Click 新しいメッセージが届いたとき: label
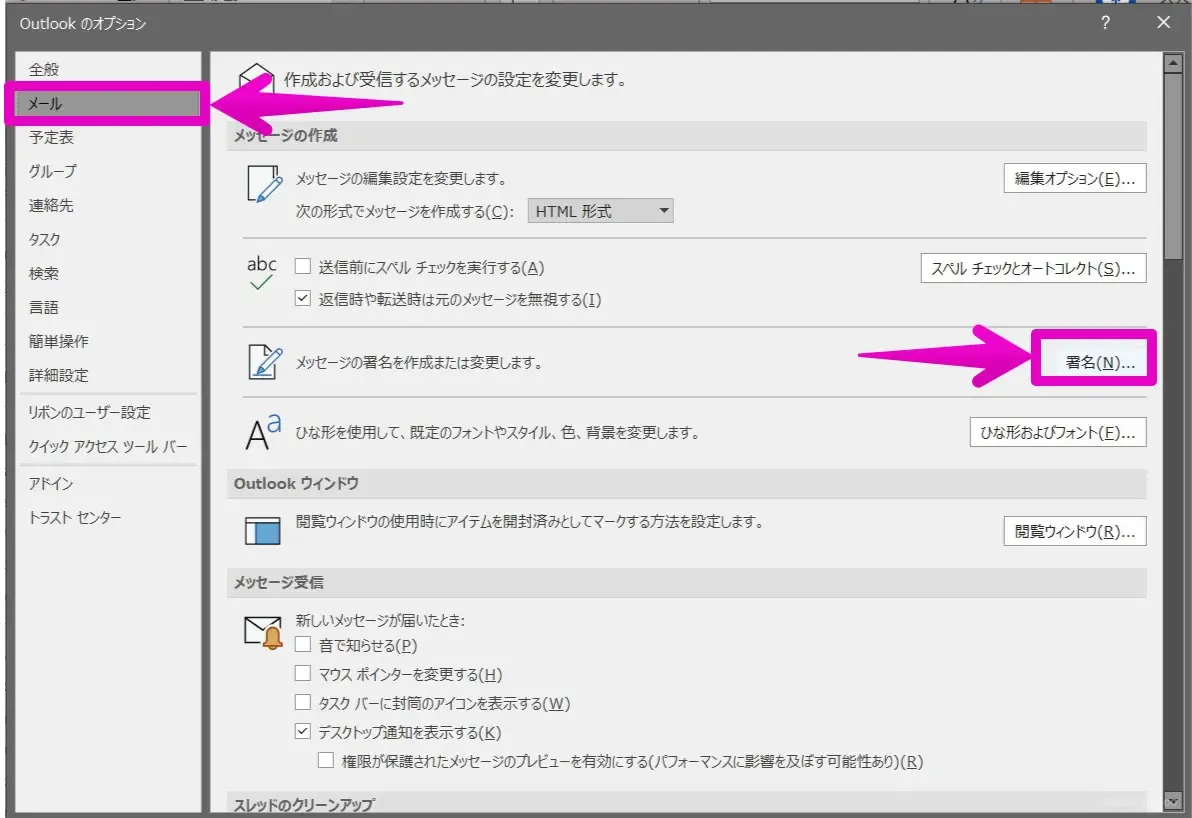 (x=380, y=620)
